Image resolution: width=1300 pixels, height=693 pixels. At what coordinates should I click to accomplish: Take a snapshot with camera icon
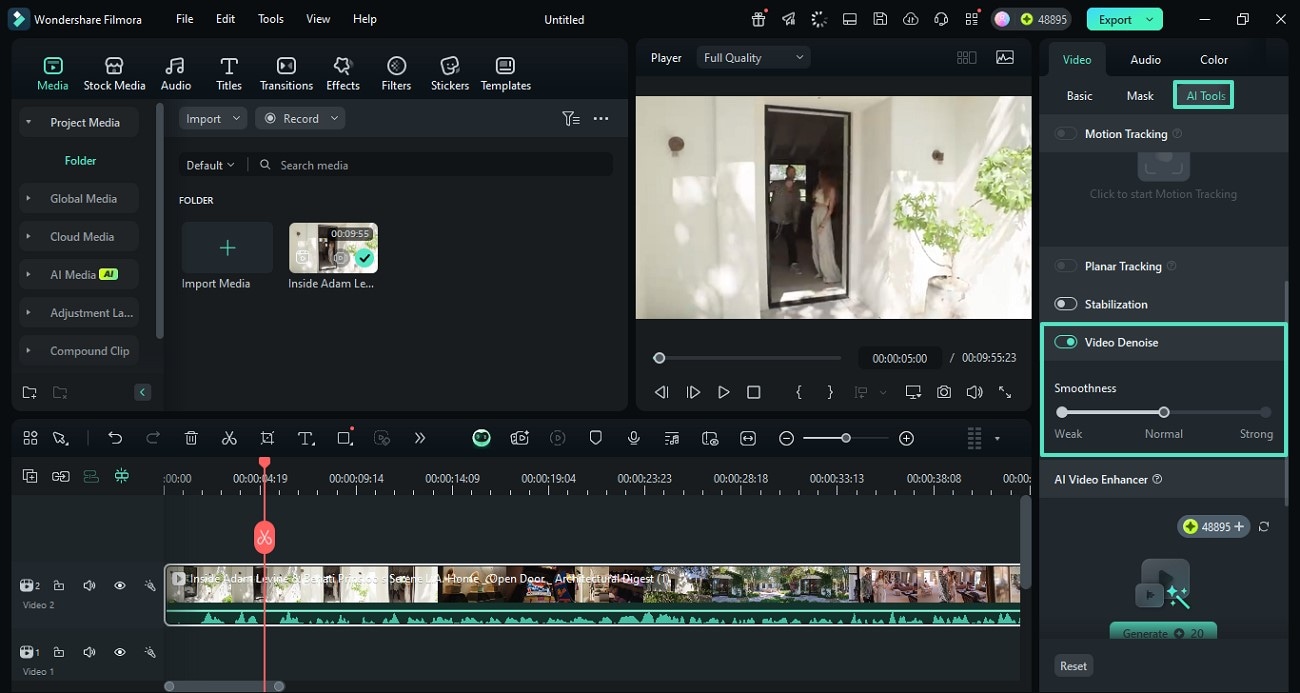[x=944, y=392]
